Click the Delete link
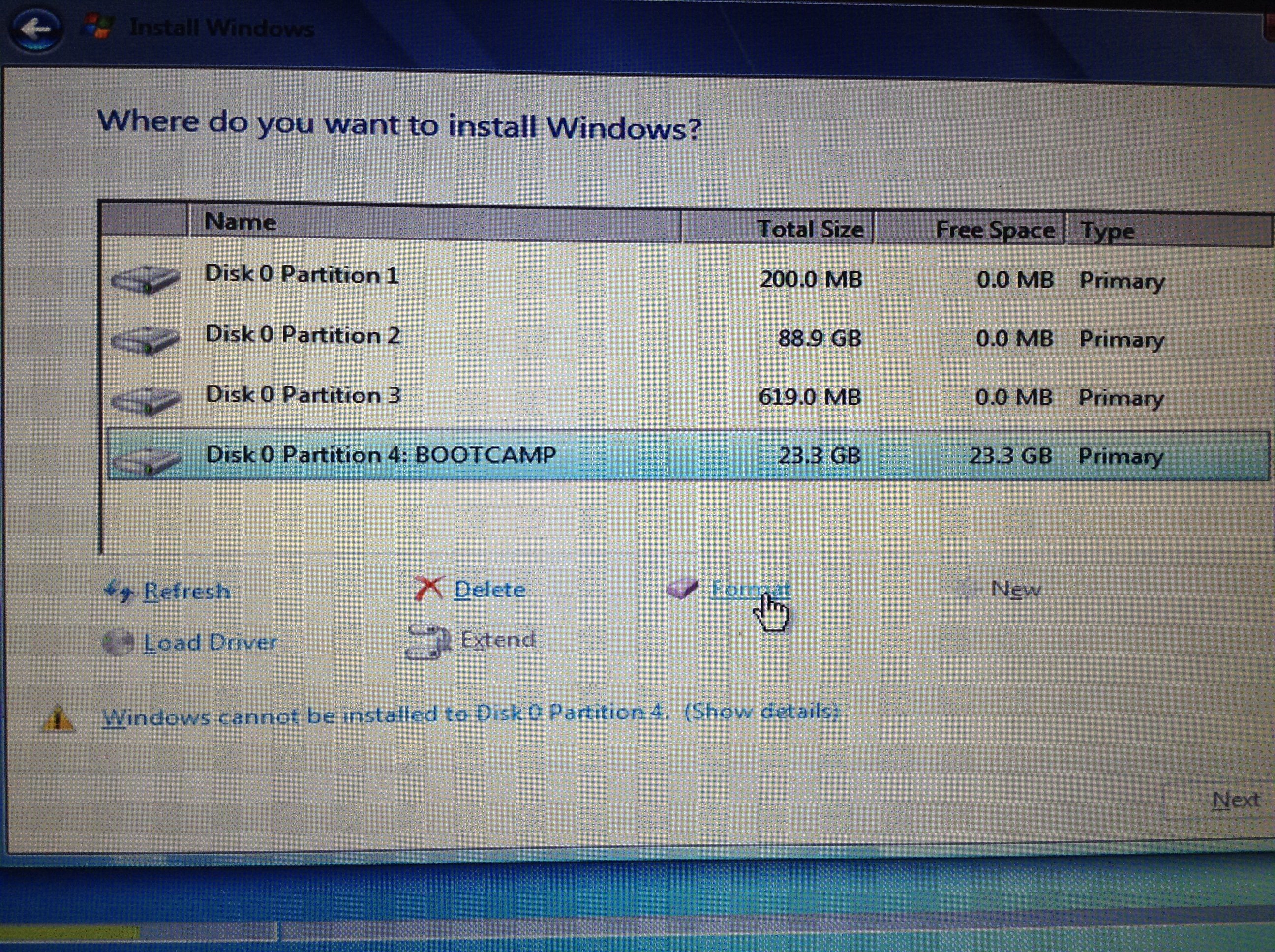The height and width of the screenshot is (952, 1275). [x=489, y=590]
